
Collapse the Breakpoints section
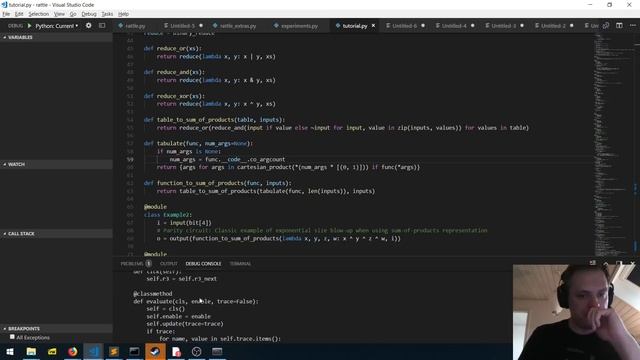click(56, 329)
